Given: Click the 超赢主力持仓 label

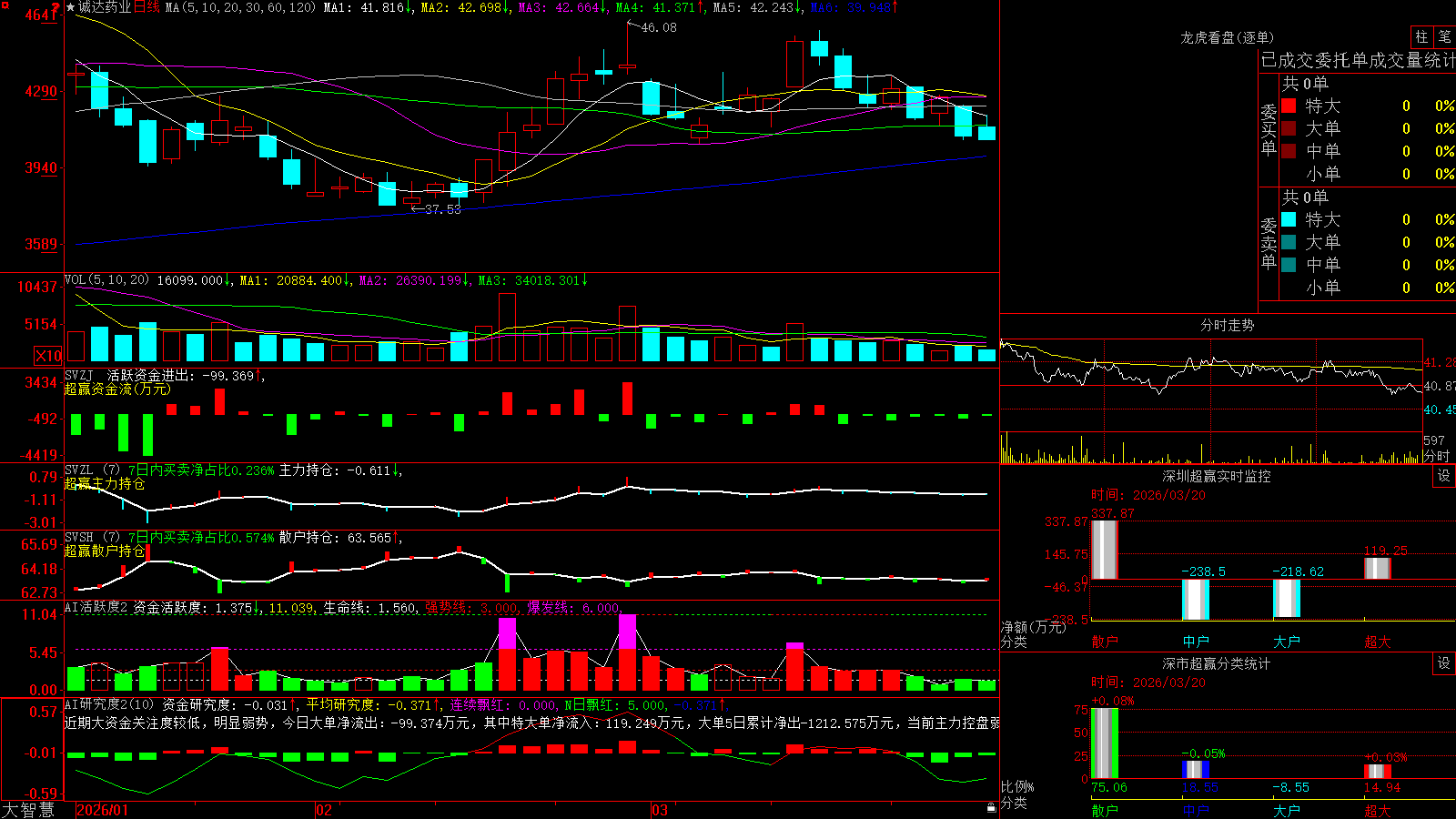Looking at the screenshot, I should click(105, 484).
